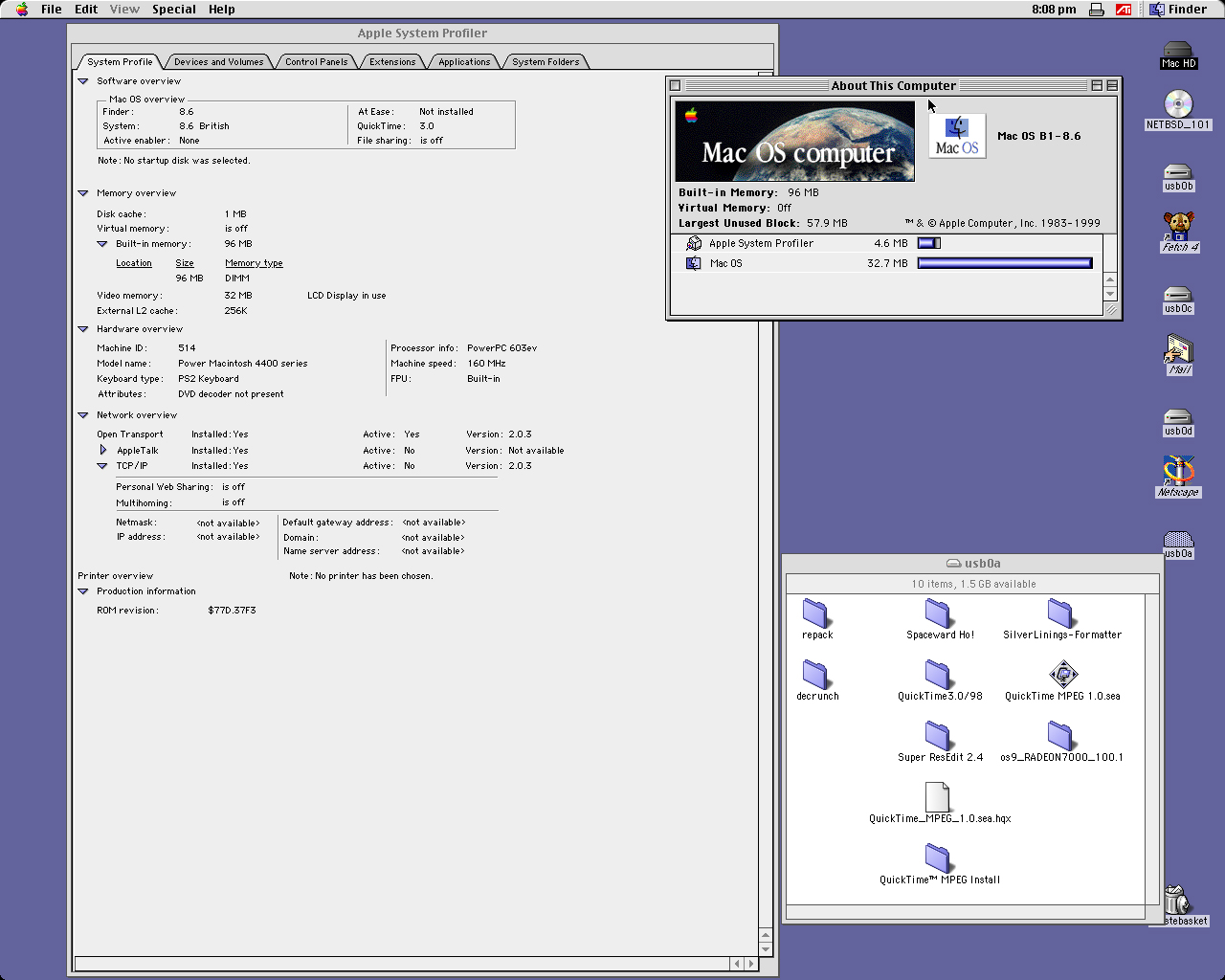Switch to Control Panels tab
Image resolution: width=1225 pixels, height=980 pixels.
[317, 62]
